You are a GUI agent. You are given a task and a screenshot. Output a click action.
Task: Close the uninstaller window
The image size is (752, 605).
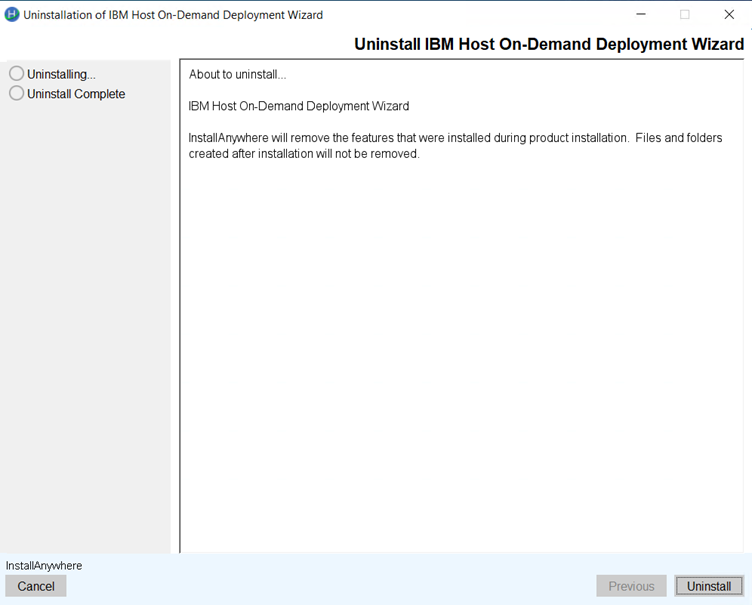coord(729,15)
